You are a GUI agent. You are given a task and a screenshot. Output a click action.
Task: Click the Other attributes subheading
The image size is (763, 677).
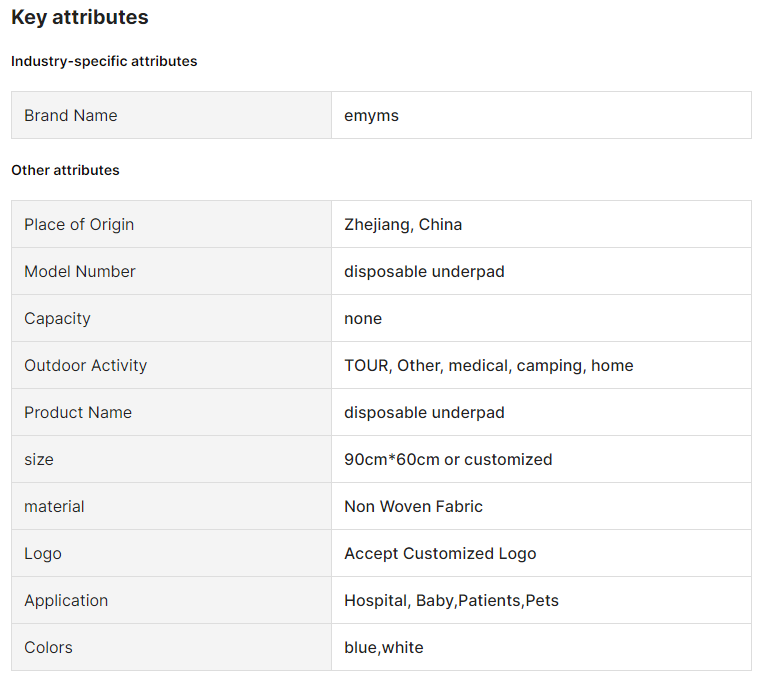coord(65,170)
